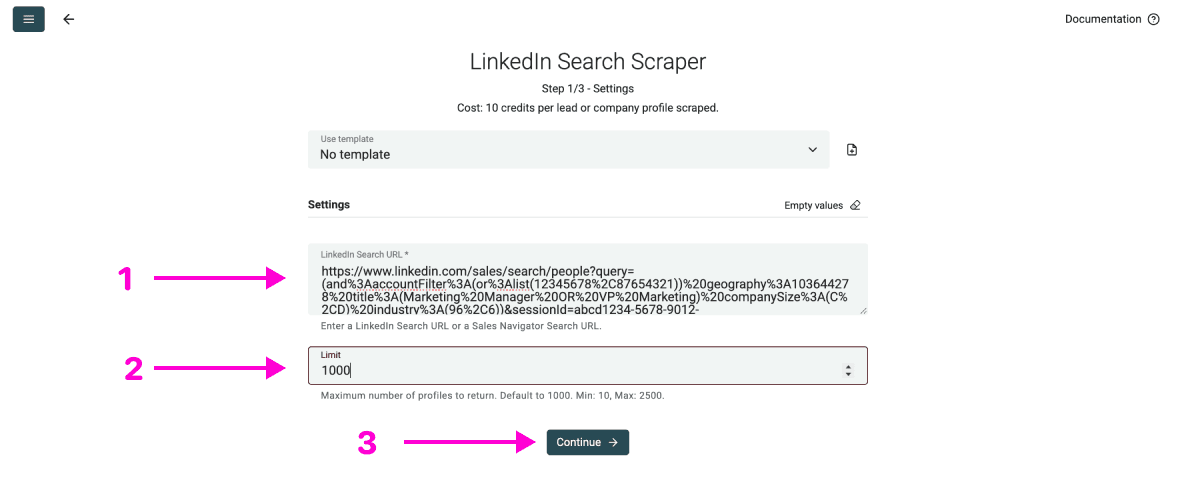
Task: Expand the Use template chevron
Action: [x=812, y=150]
